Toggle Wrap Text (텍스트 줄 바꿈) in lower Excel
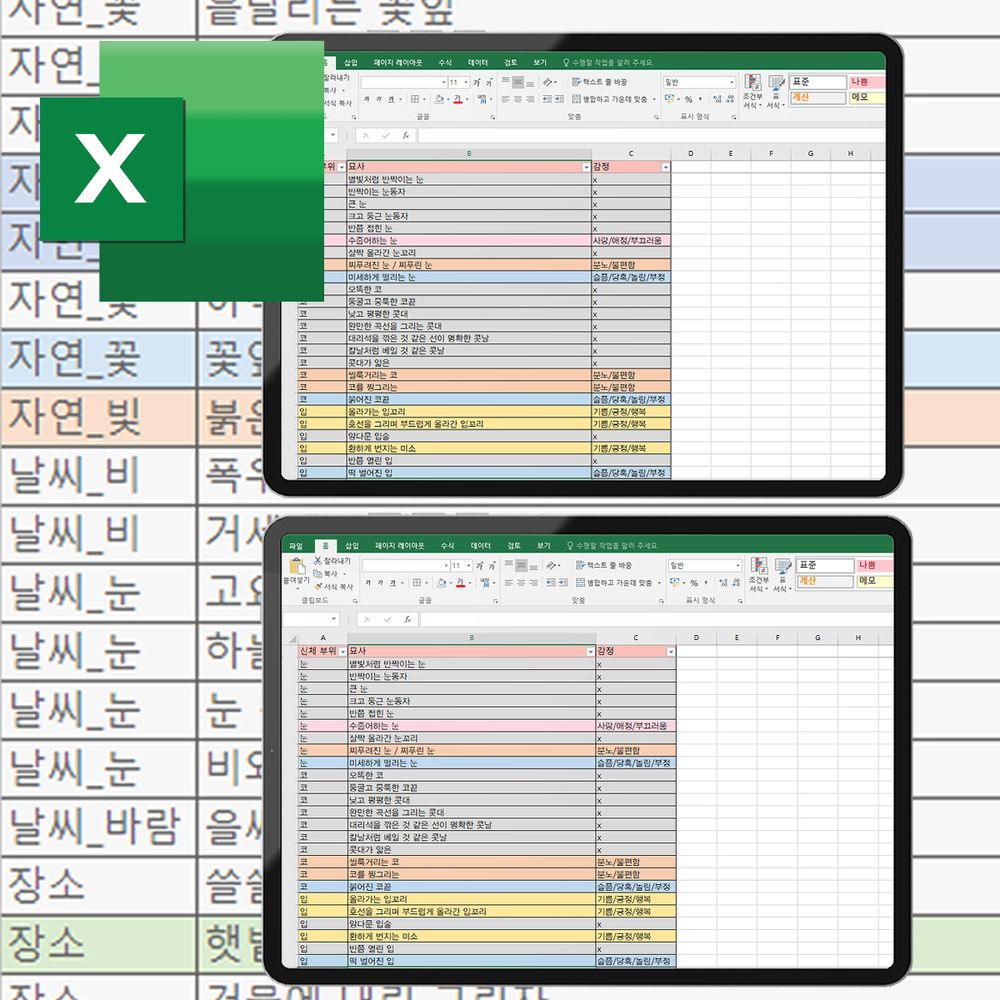Image resolution: width=1000 pixels, height=1000 pixels. 603,565
